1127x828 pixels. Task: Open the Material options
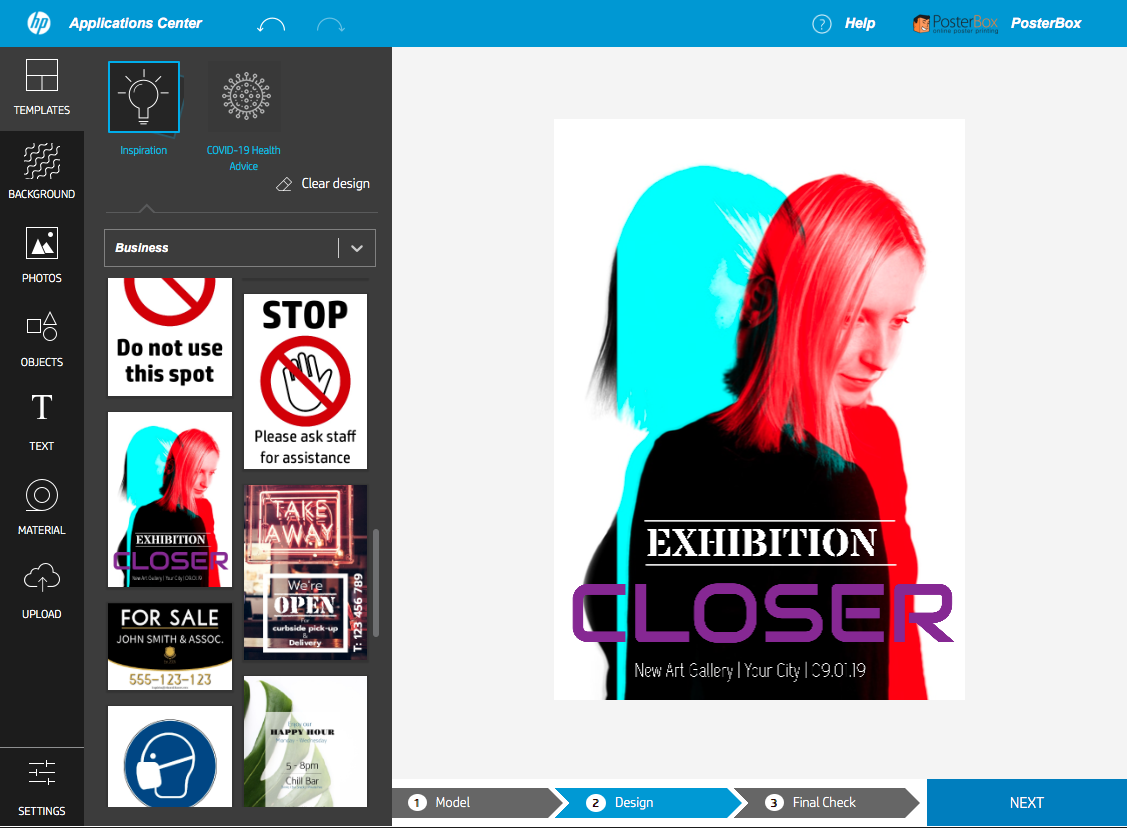[x=42, y=496]
